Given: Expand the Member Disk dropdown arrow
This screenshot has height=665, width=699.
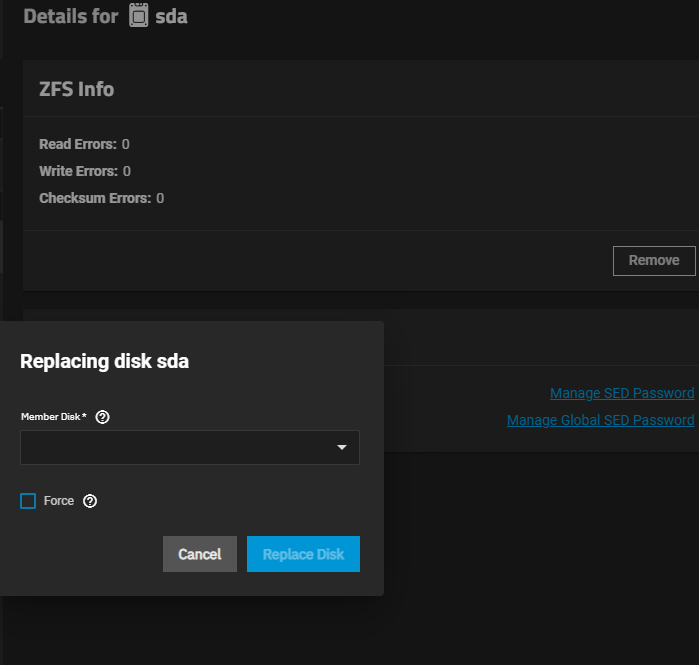Looking at the screenshot, I should tap(342, 448).
